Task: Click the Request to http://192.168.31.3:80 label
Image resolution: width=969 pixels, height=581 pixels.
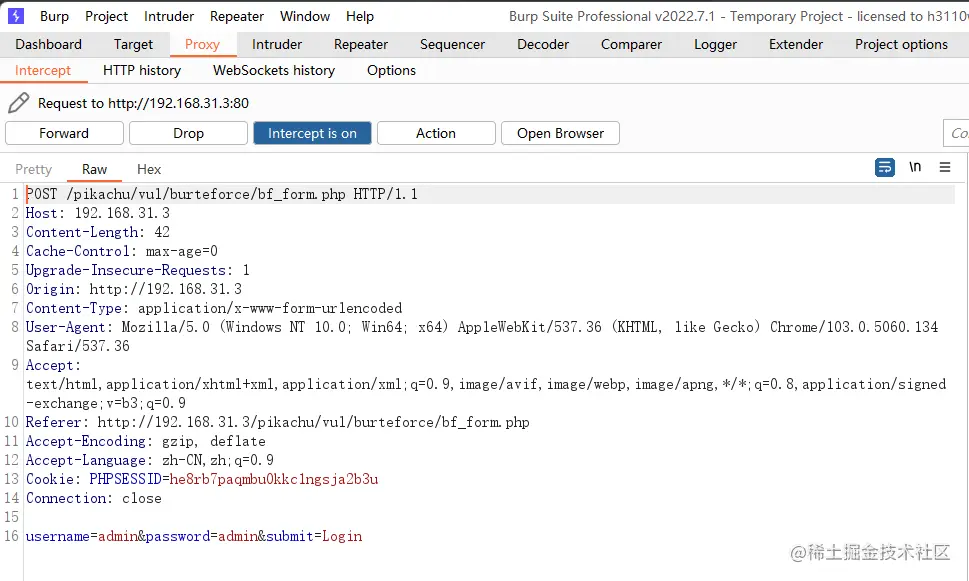Action: click(143, 103)
